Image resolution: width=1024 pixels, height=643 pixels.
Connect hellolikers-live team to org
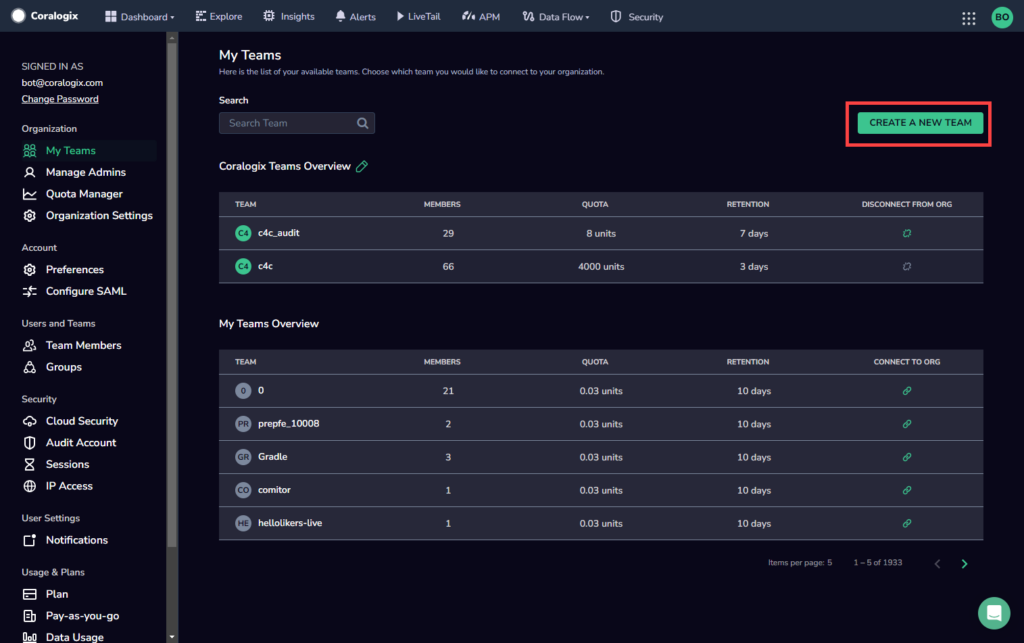point(906,523)
